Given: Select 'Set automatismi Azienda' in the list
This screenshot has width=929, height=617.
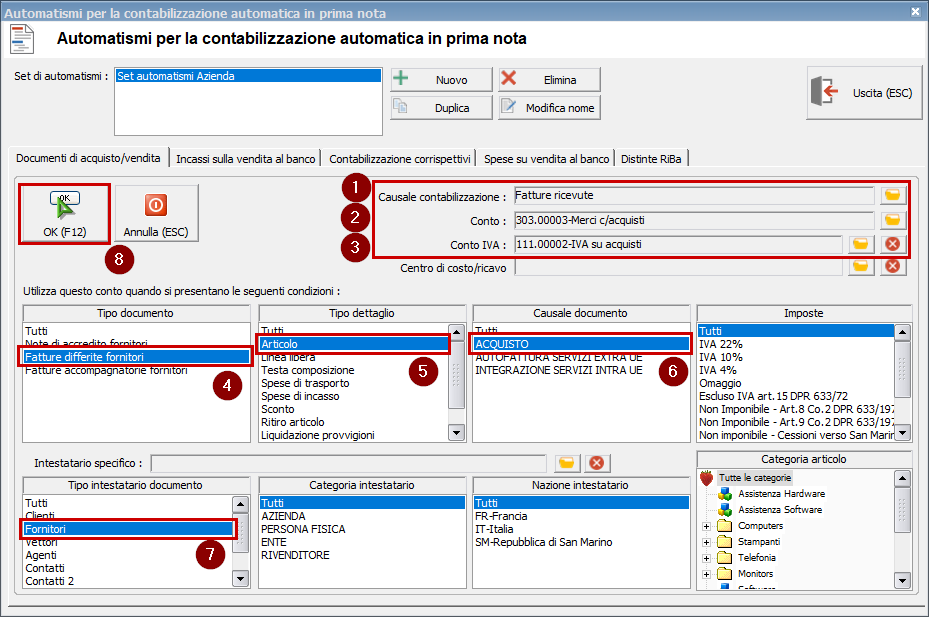Looking at the screenshot, I should (248, 76).
